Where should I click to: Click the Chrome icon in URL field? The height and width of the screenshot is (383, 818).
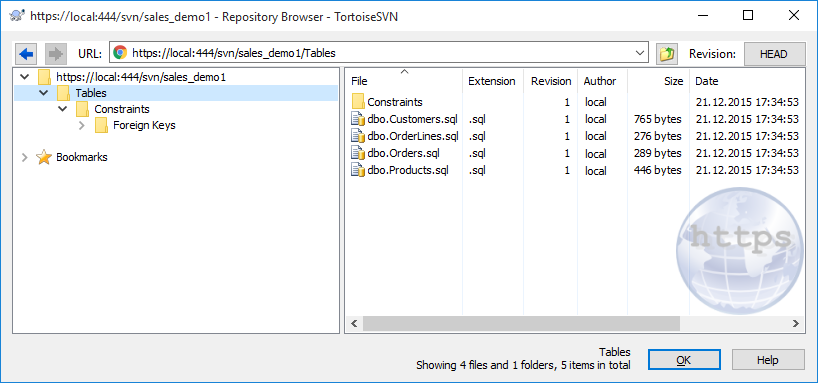coord(120,53)
